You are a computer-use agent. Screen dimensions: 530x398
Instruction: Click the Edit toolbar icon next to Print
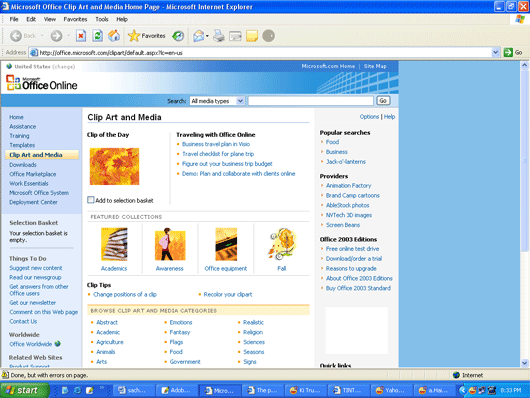tap(235, 36)
